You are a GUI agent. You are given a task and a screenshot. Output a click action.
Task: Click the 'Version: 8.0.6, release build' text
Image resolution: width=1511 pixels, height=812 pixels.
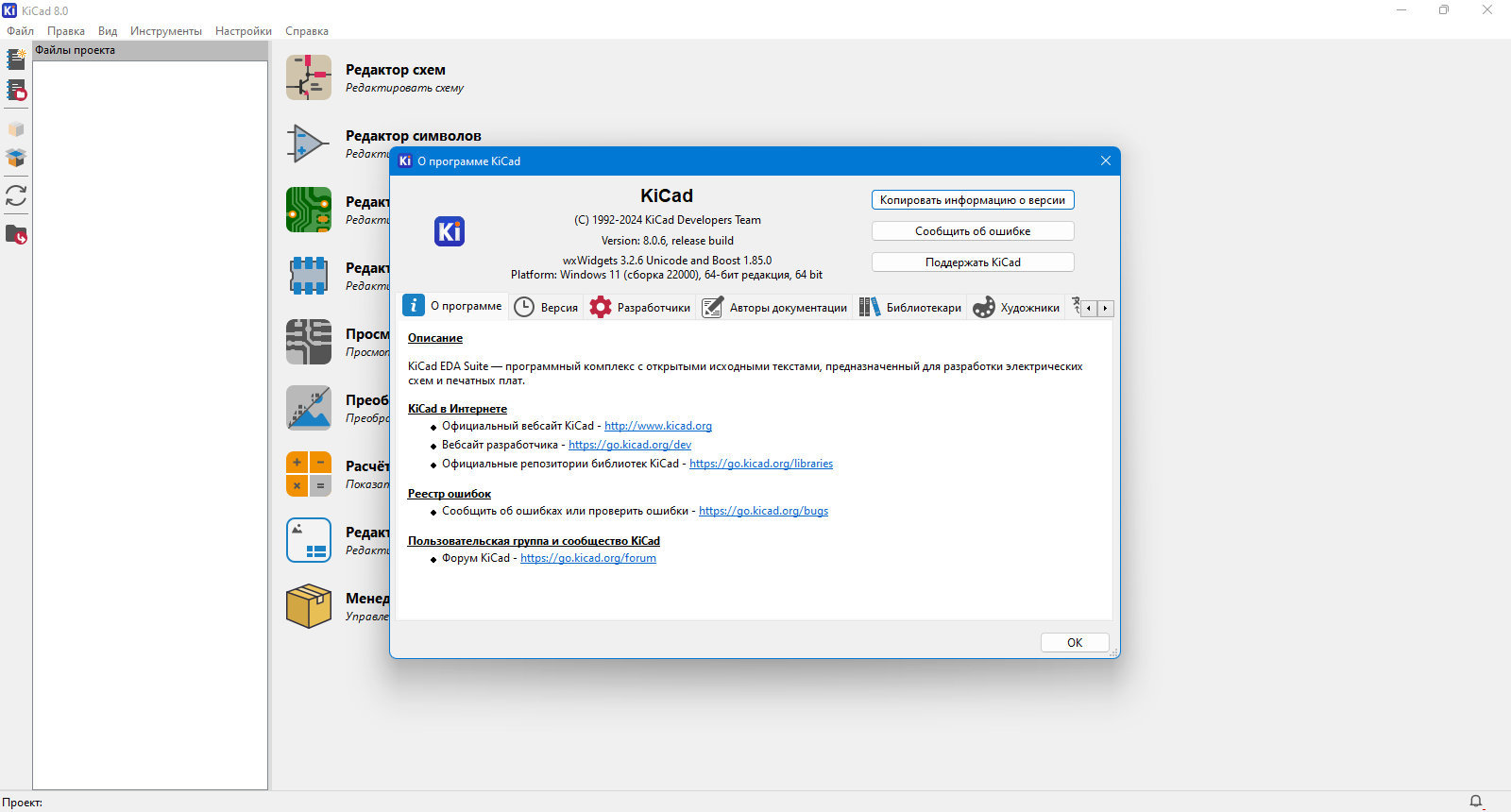pyautogui.click(x=668, y=241)
